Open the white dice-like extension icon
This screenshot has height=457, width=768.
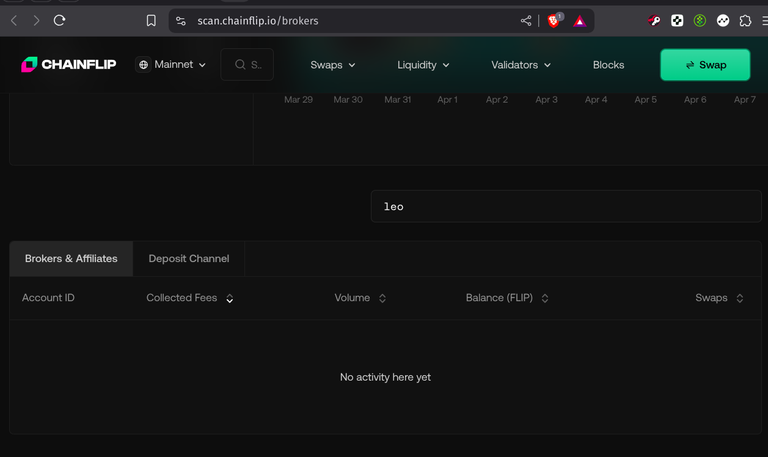pyautogui.click(x=677, y=21)
